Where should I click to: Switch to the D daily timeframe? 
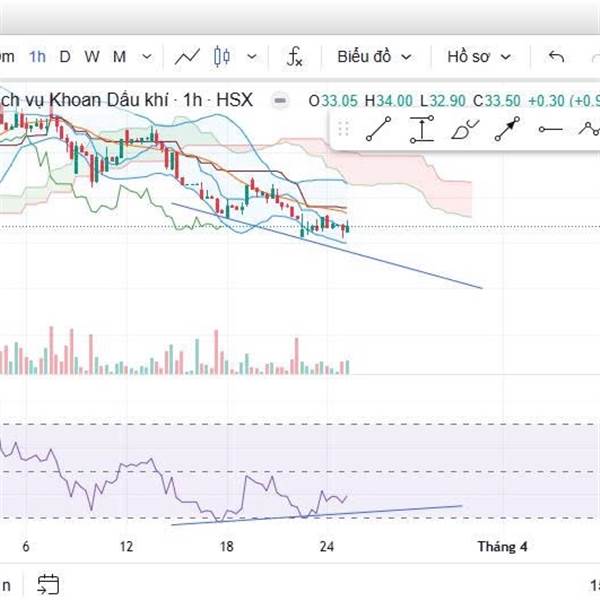(65, 57)
